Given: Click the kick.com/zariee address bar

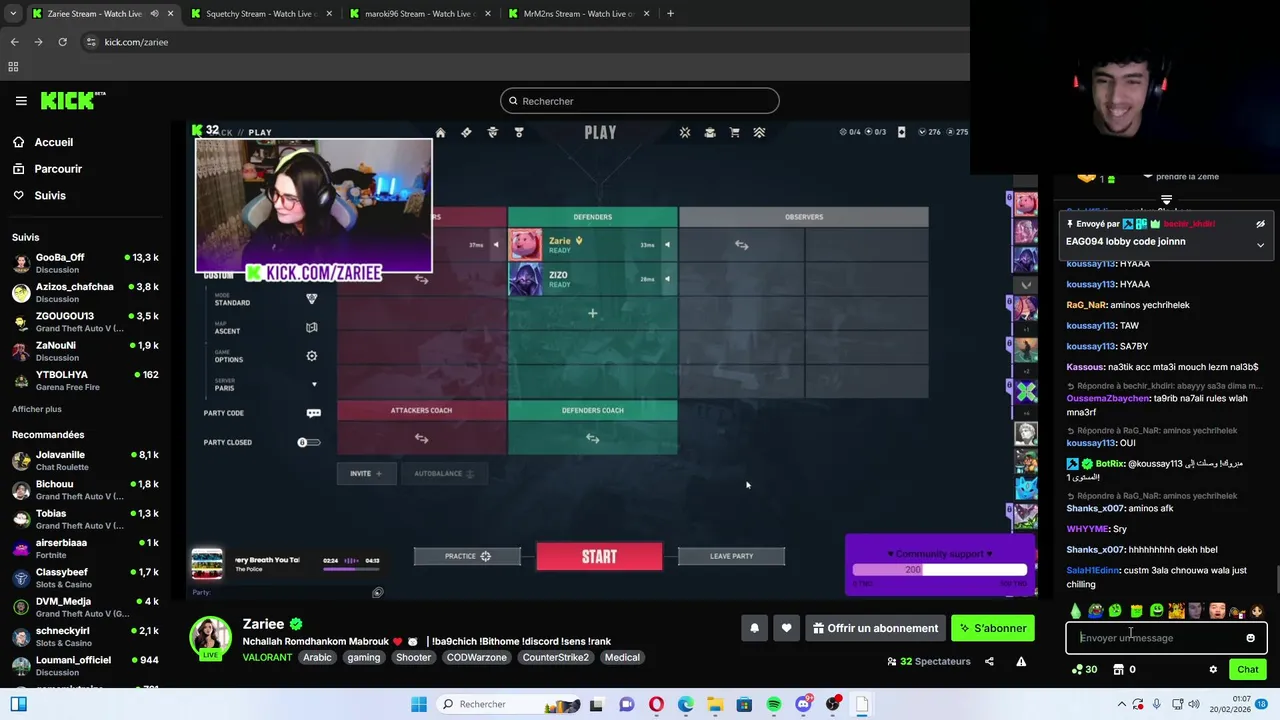Looking at the screenshot, I should (x=524, y=42).
